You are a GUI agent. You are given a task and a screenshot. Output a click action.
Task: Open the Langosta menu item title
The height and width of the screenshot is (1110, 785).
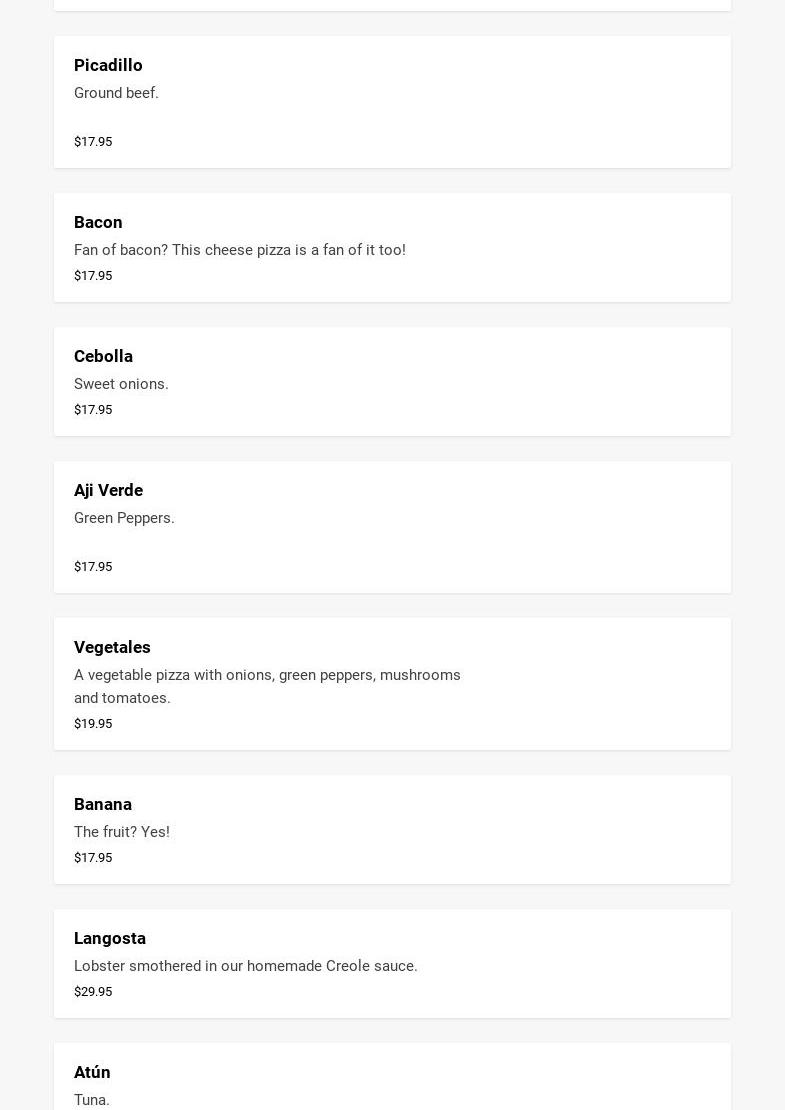[110, 938]
